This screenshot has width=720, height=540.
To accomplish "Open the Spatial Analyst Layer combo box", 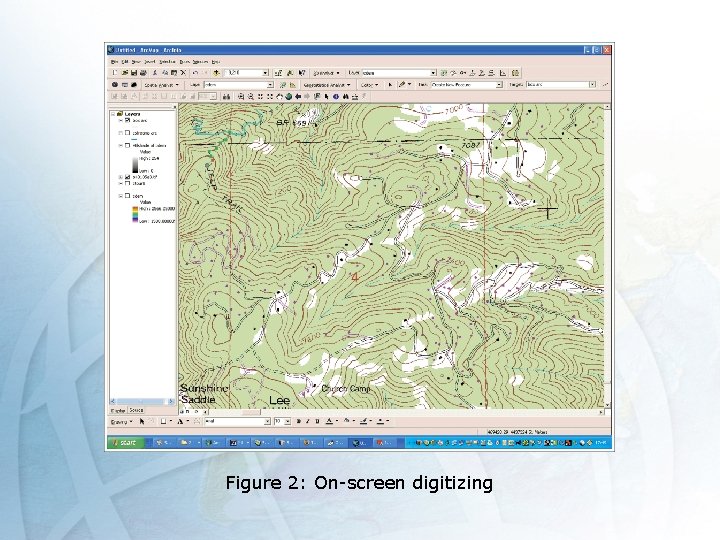I will point(238,84).
